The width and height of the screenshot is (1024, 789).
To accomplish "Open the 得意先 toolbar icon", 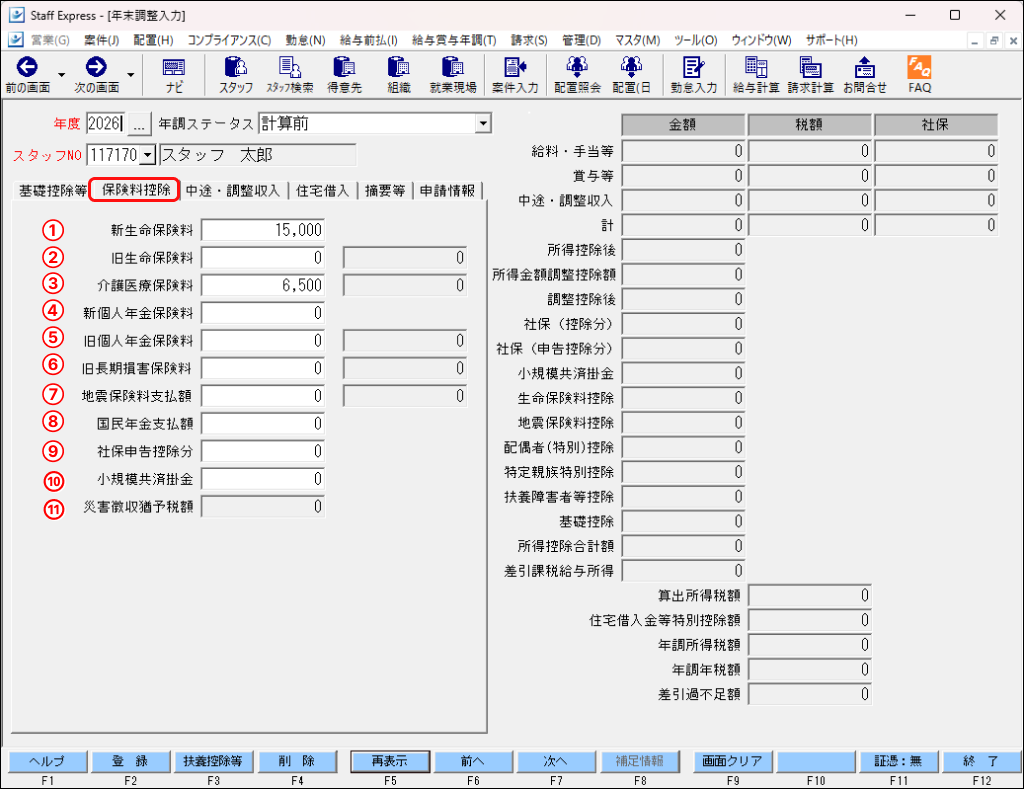I will [344, 74].
